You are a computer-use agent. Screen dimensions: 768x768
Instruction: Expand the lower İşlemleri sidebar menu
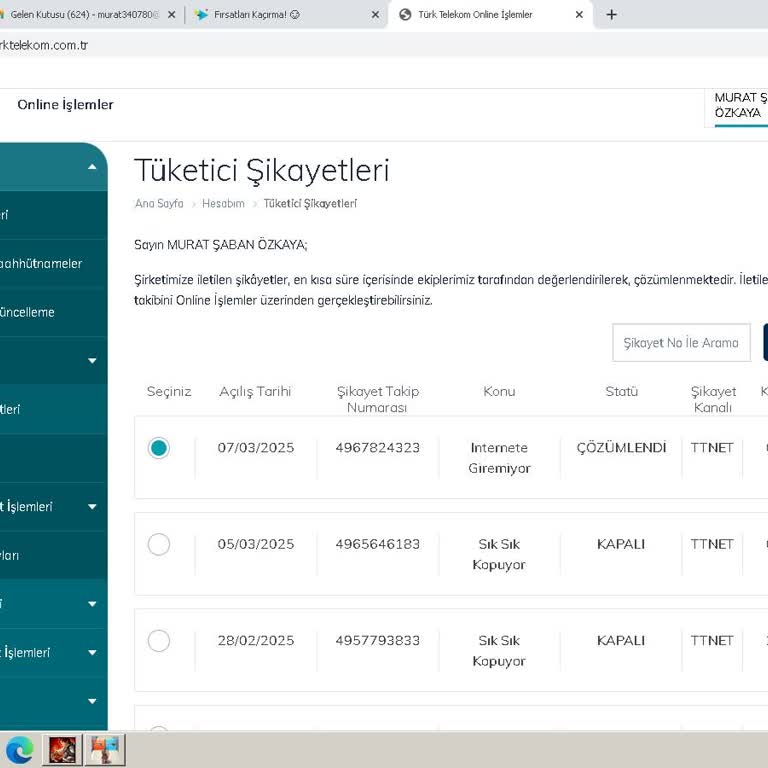[92, 652]
